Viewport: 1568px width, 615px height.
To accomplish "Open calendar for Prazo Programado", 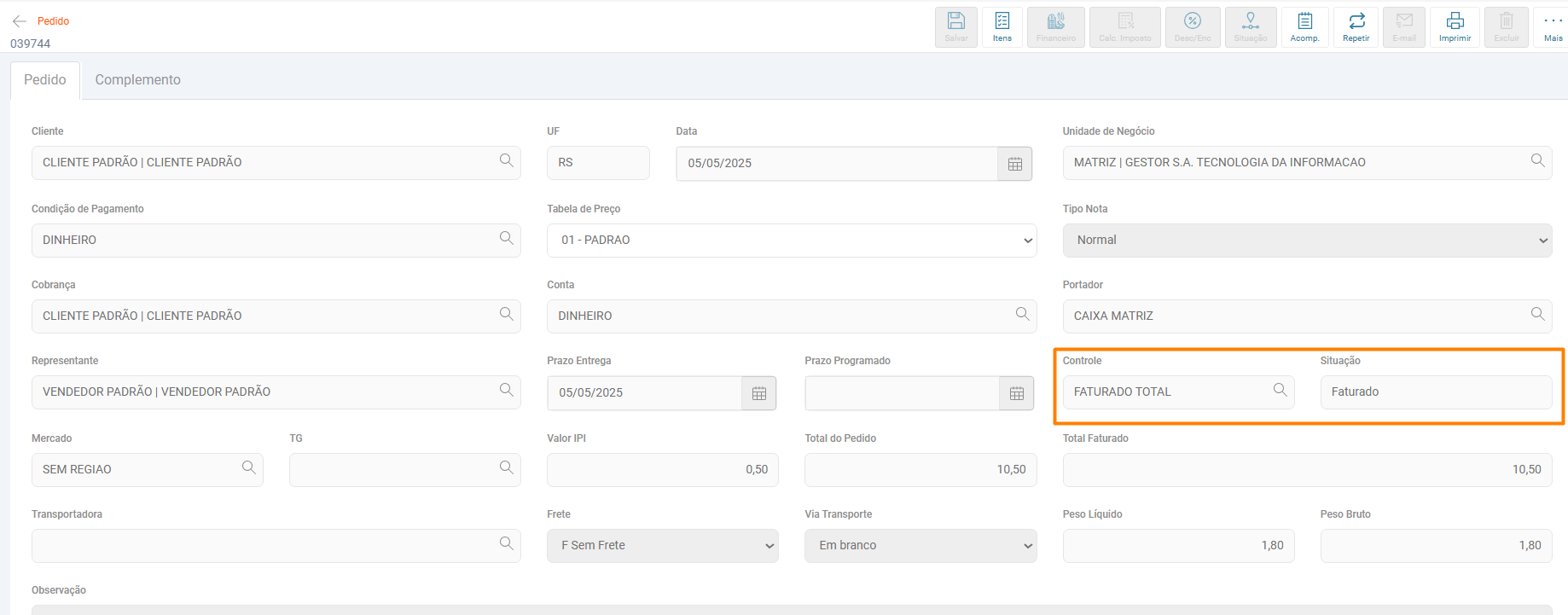I will 1016,393.
